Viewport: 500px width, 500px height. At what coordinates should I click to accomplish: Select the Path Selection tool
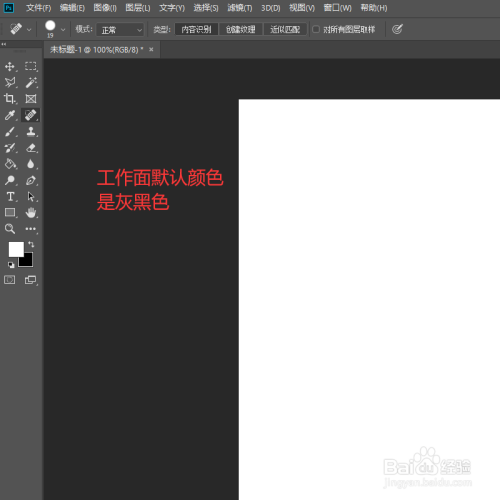(x=31, y=197)
